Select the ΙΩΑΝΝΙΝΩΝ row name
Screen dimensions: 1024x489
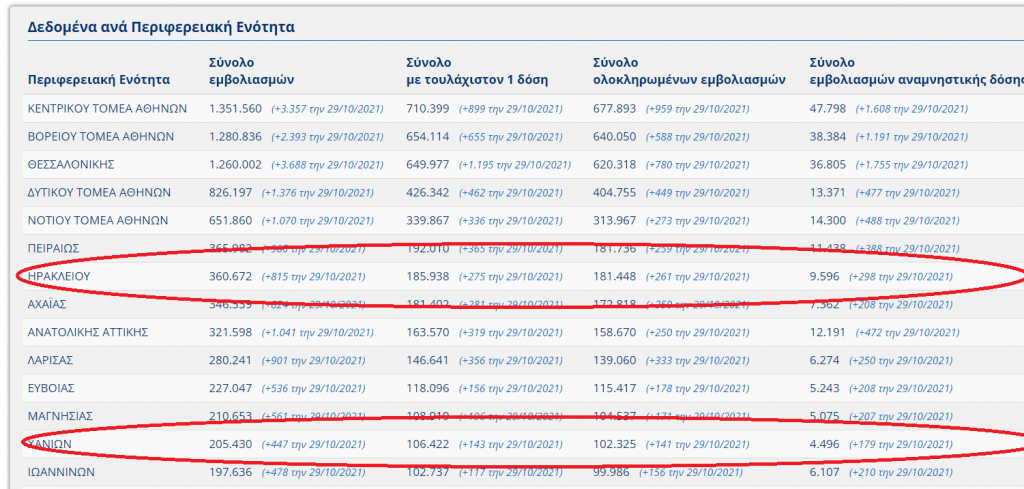[x=62, y=470]
